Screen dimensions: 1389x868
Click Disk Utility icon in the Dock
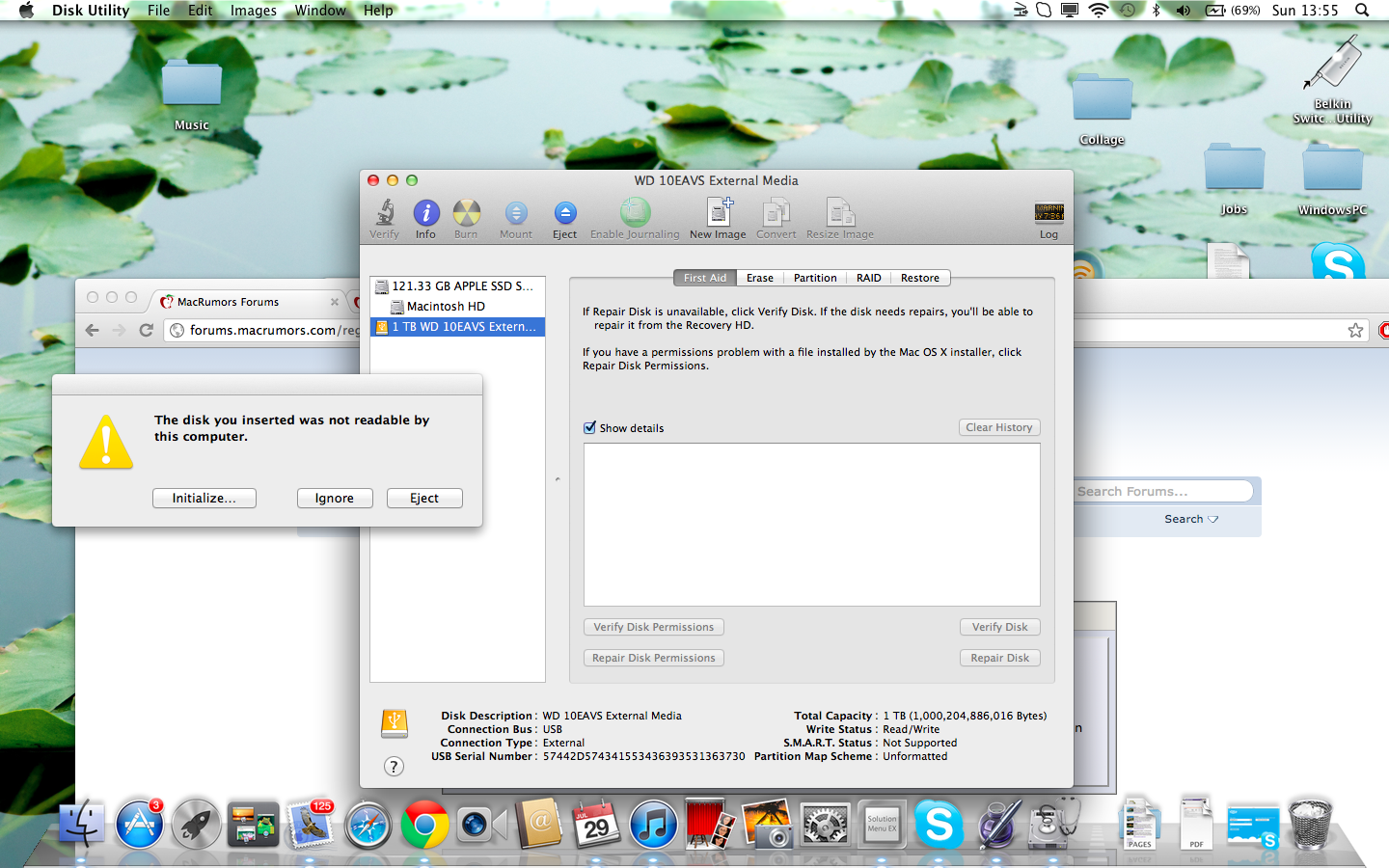[1054, 825]
